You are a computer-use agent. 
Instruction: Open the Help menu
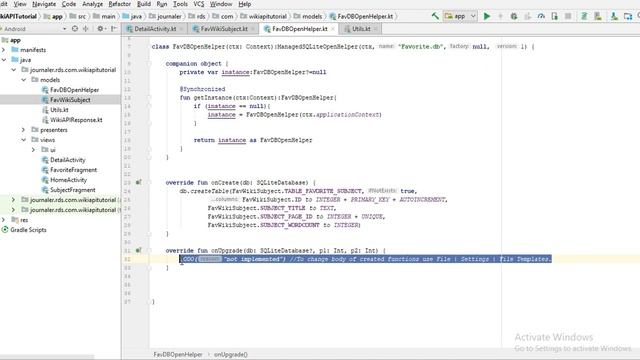[x=244, y=4]
